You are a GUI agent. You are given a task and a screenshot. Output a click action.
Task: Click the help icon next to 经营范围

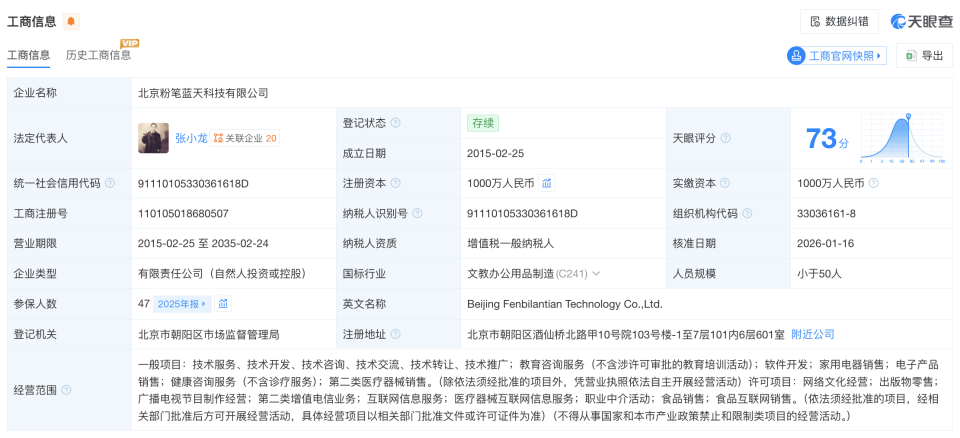click(x=66, y=390)
